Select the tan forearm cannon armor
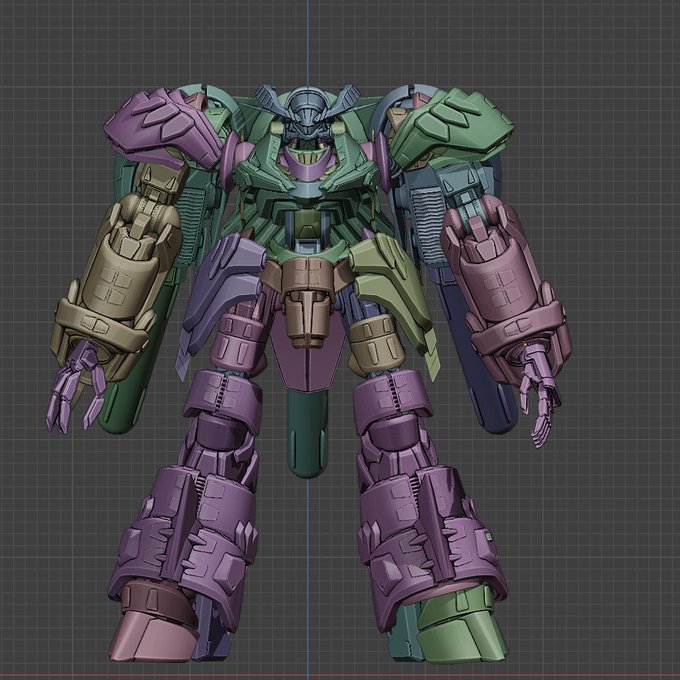This screenshot has height=680, width=680. coord(115,286)
